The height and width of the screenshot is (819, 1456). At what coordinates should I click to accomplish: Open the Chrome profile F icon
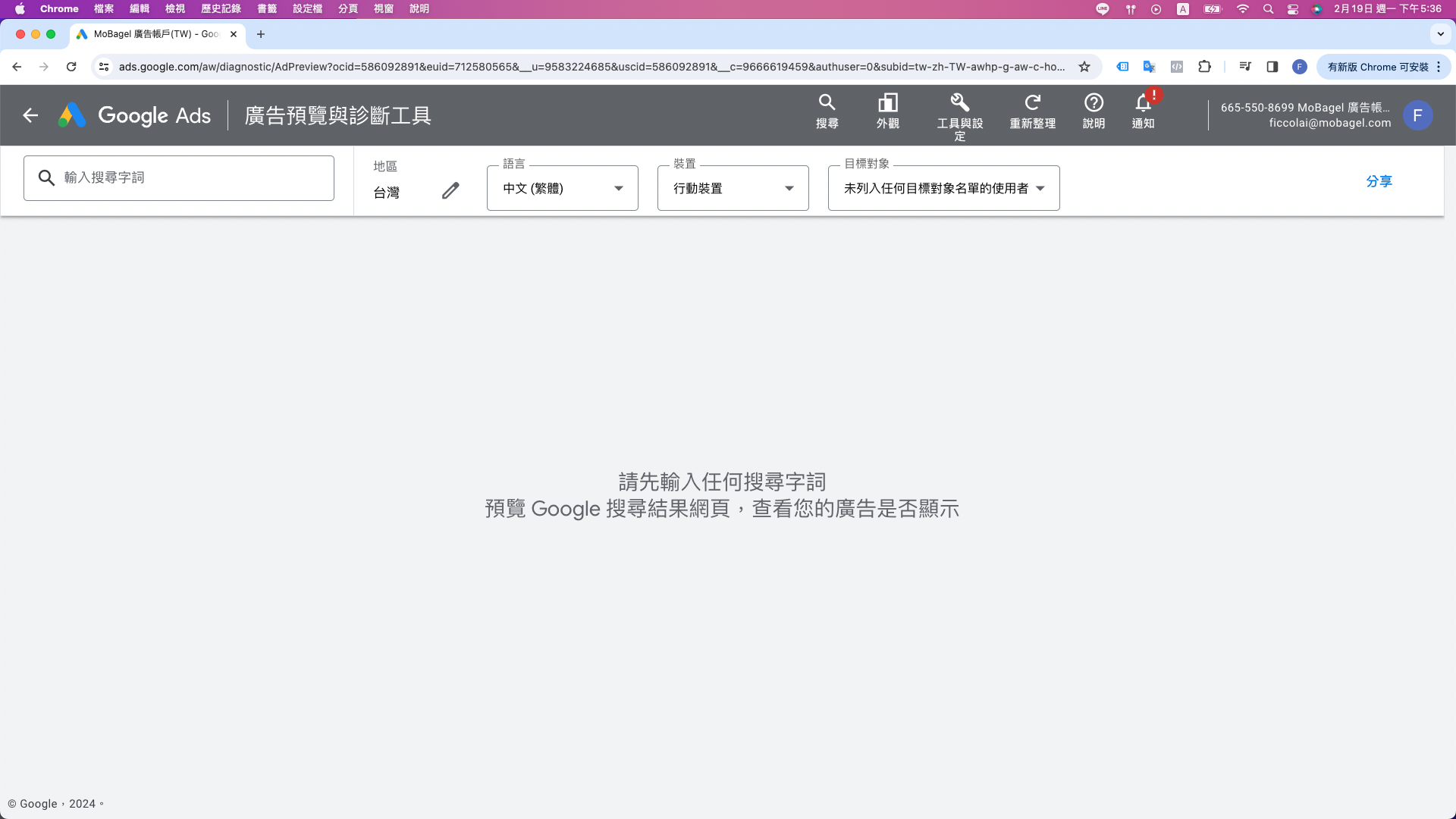click(x=1300, y=67)
